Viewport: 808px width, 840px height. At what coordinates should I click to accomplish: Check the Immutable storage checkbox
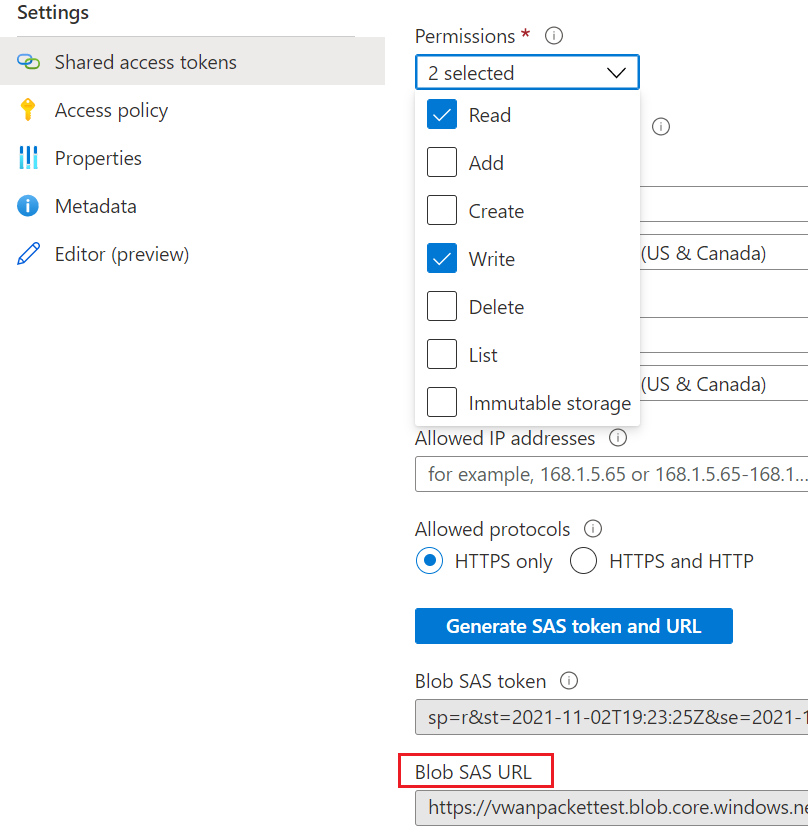442,403
